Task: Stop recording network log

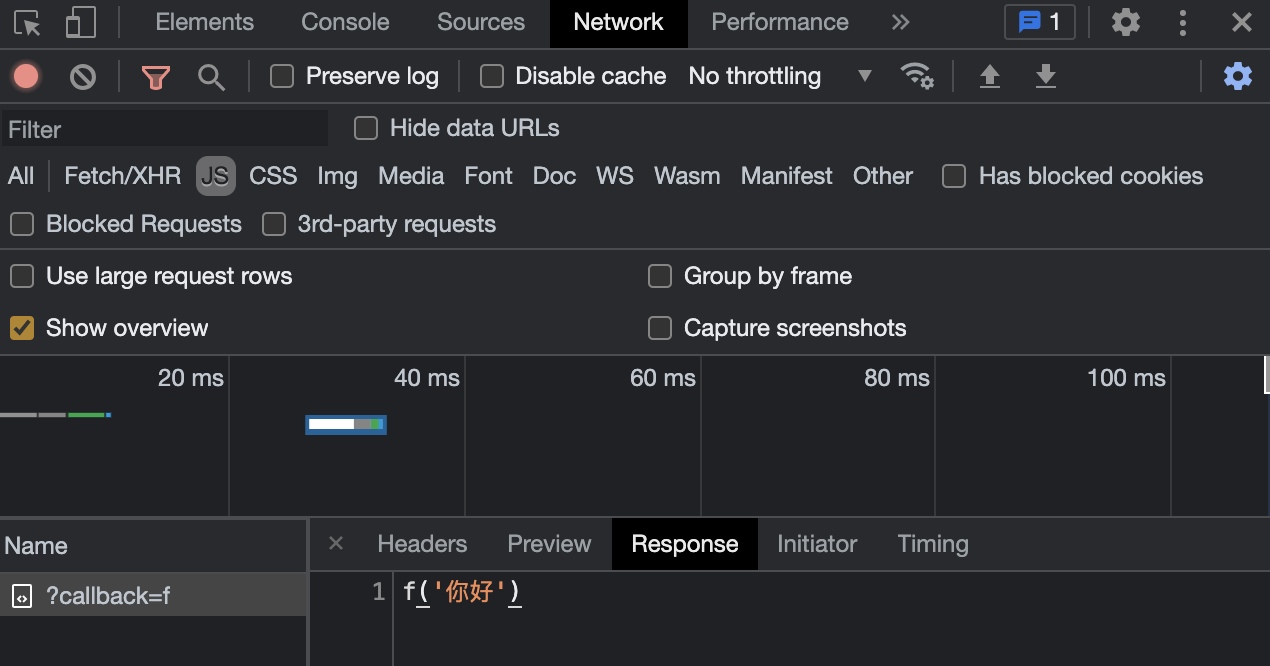Action: tap(26, 76)
